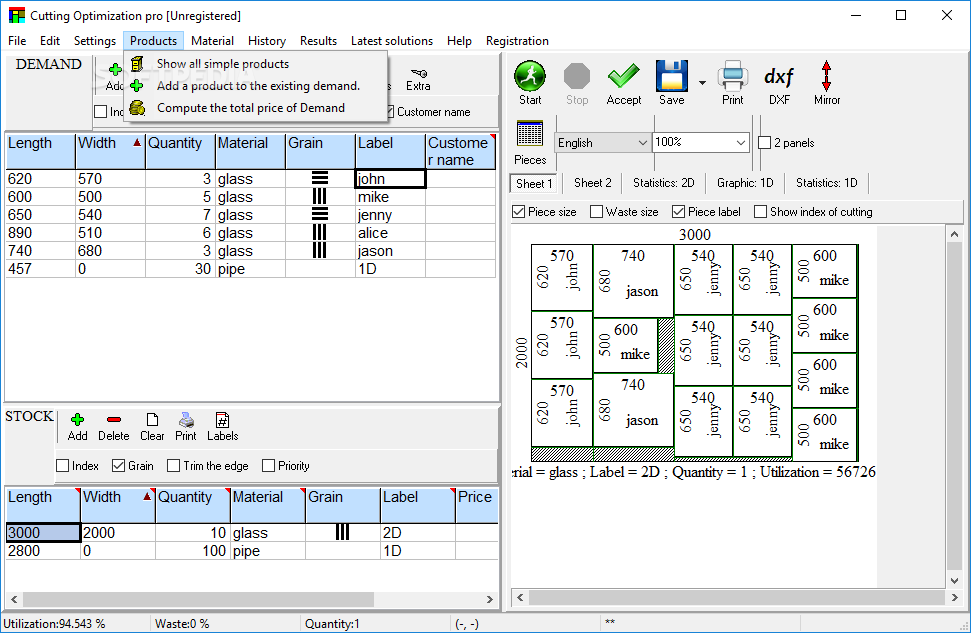971x633 pixels.
Task: Click the grain icon in jason row
Action: pos(320,251)
